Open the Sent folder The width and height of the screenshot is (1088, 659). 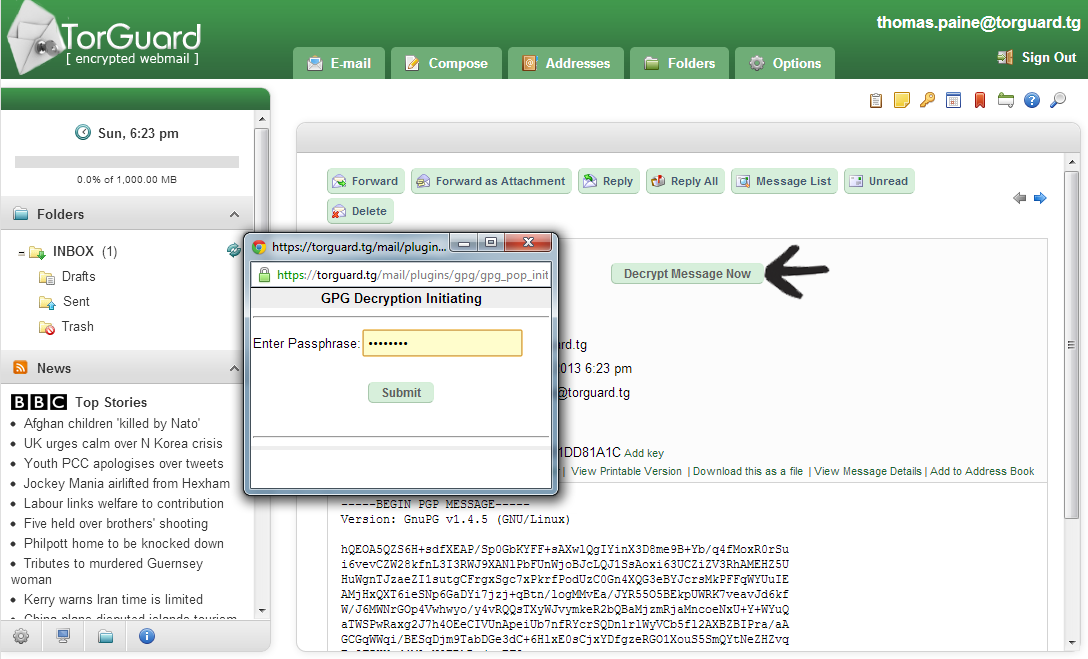(76, 301)
